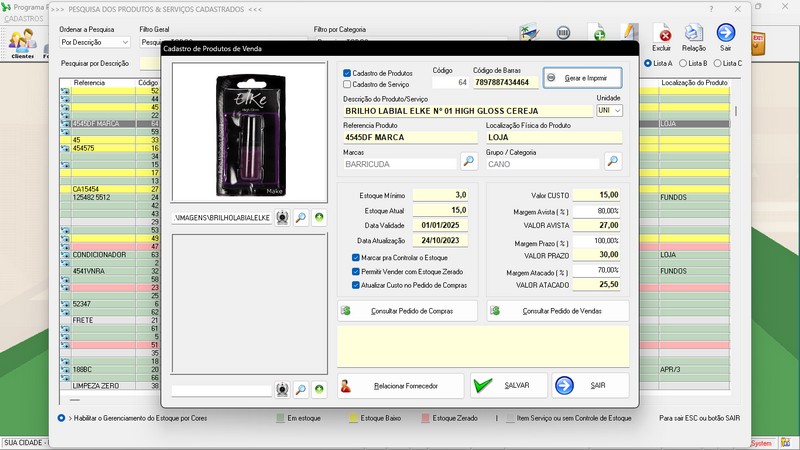800x450 pixels.
Task: Click Localização Física field LOJA
Action: point(554,137)
